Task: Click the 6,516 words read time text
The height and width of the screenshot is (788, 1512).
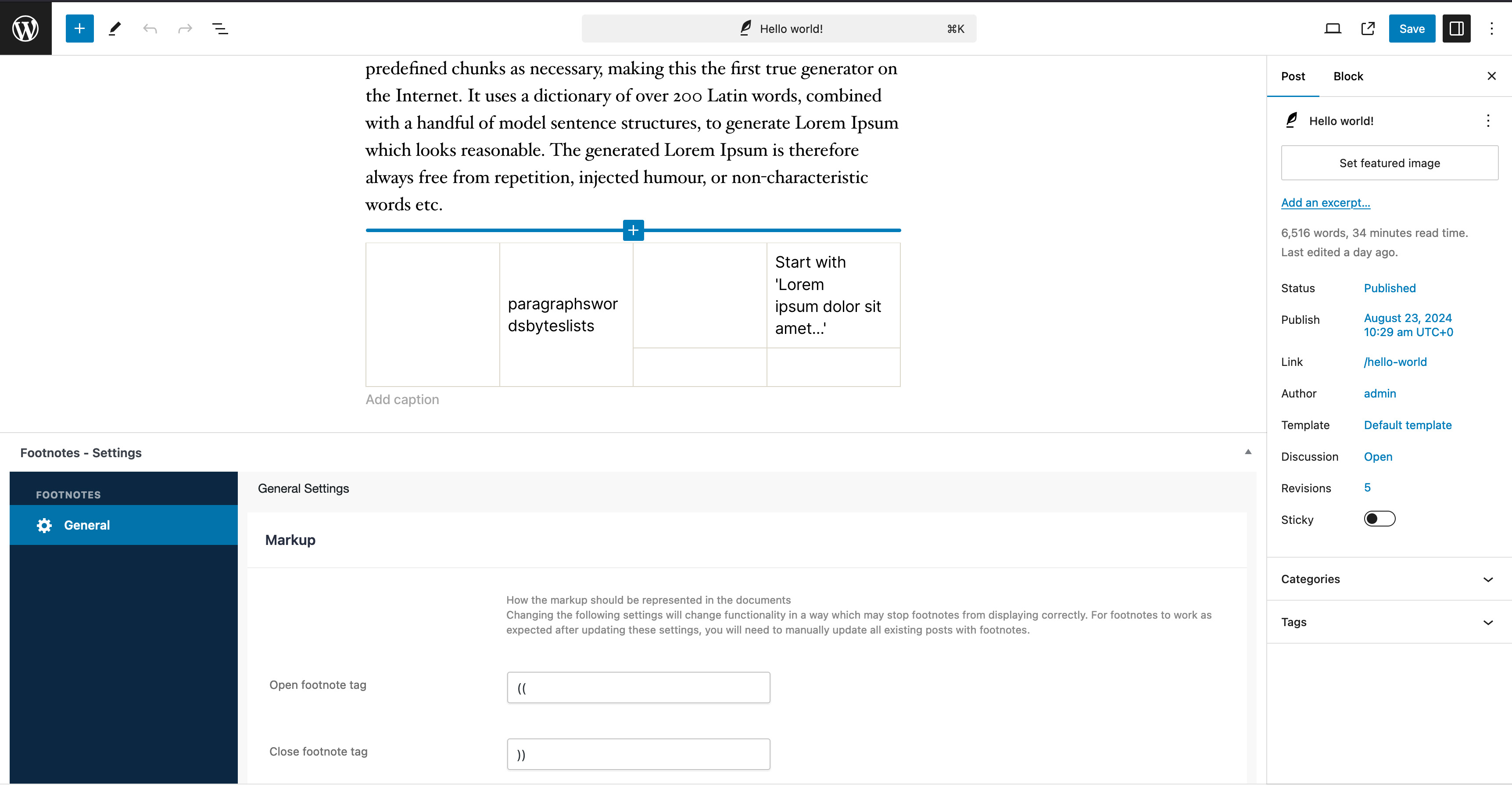Action: [x=1374, y=233]
